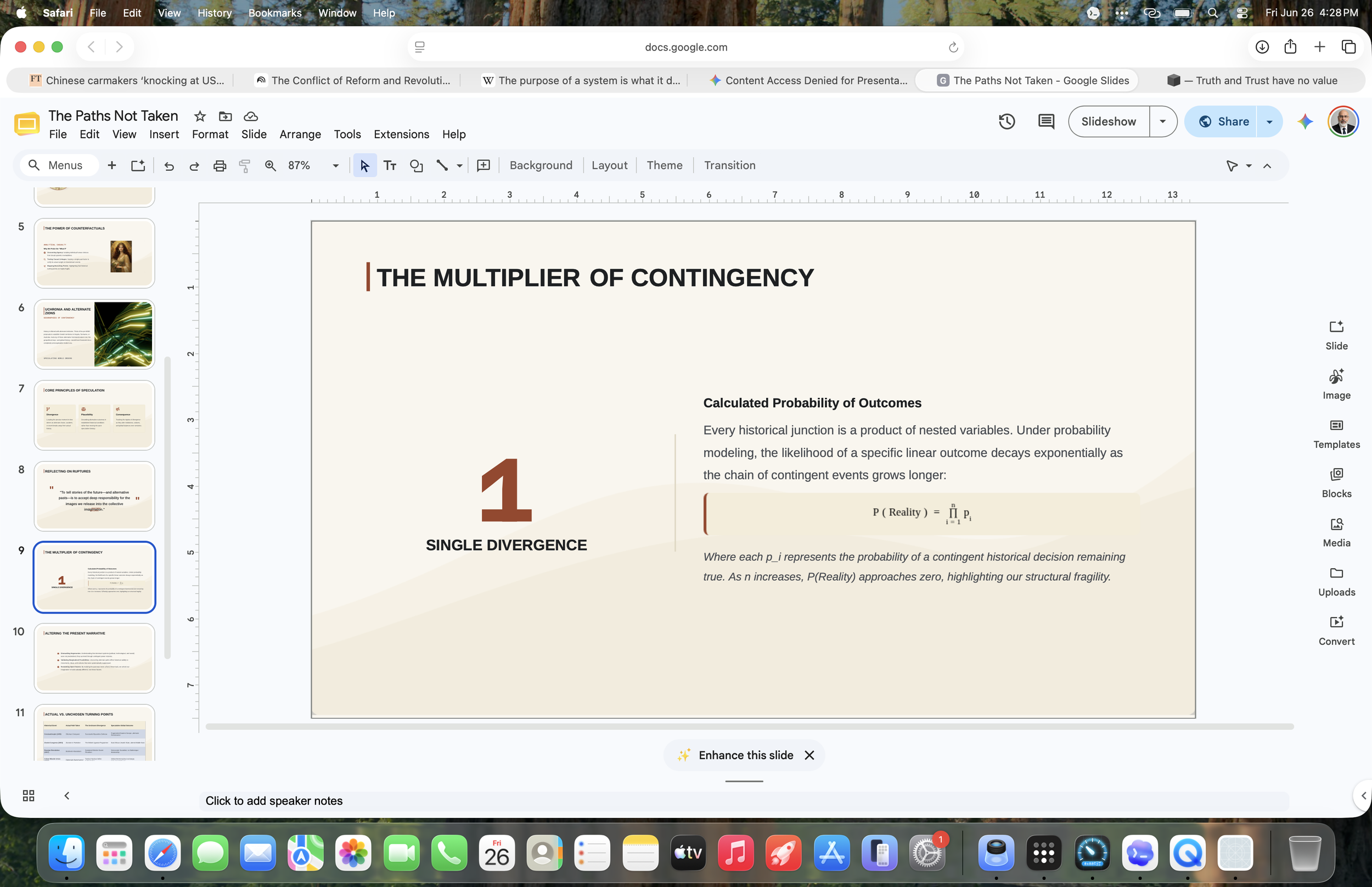Click the new slide plus button
The height and width of the screenshot is (887, 1372).
pos(112,166)
